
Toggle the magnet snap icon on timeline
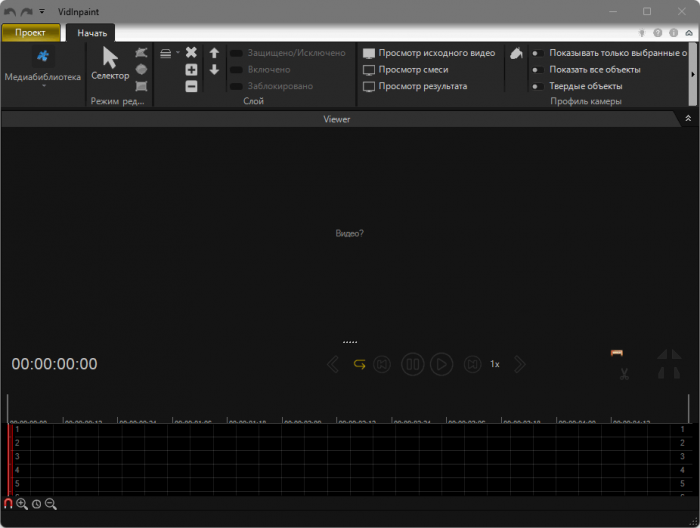[x=8, y=504]
